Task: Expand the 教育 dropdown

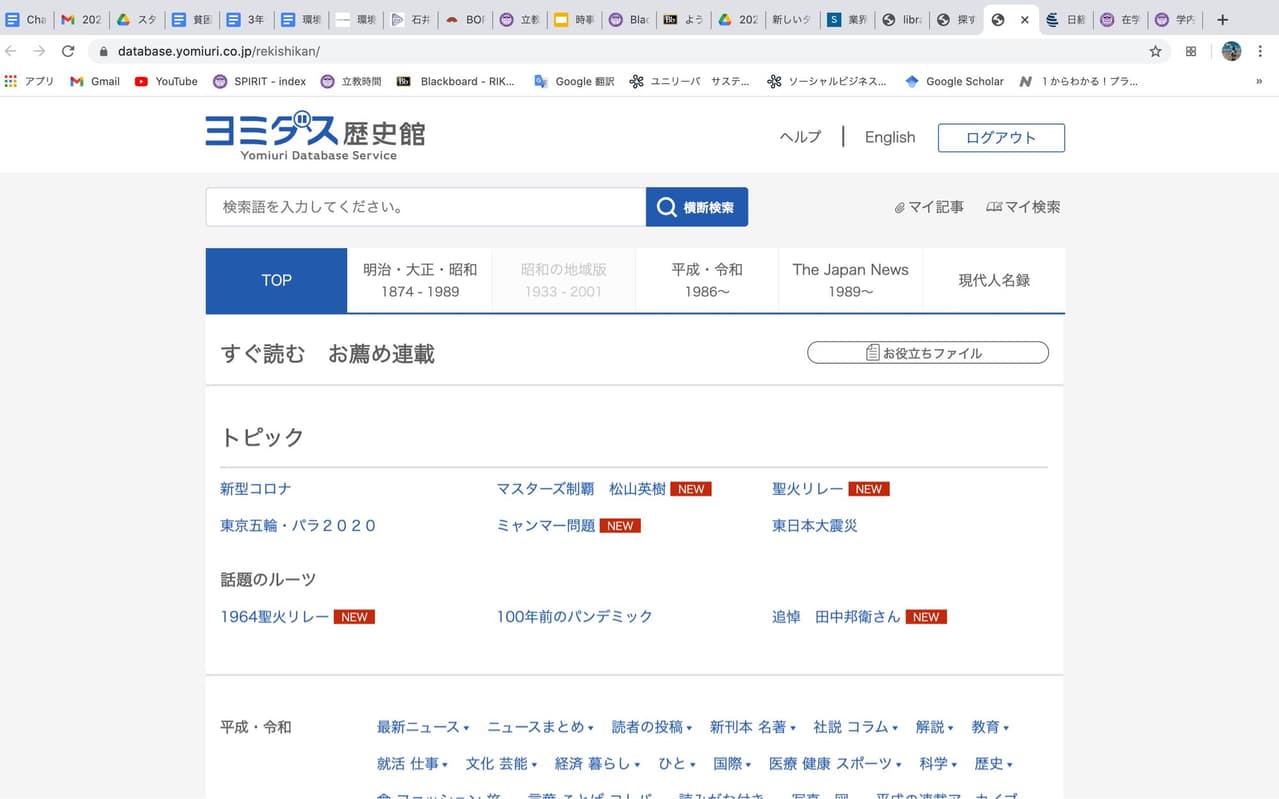Action: (991, 727)
